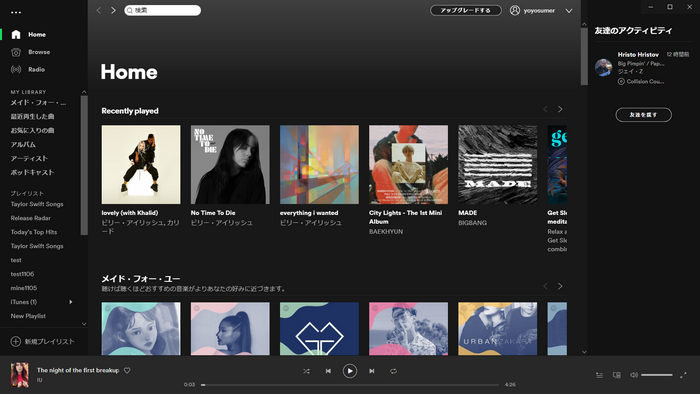This screenshot has height=394, width=700.
Task: Open the lovely (with Khalid) cover
Action: [141, 165]
